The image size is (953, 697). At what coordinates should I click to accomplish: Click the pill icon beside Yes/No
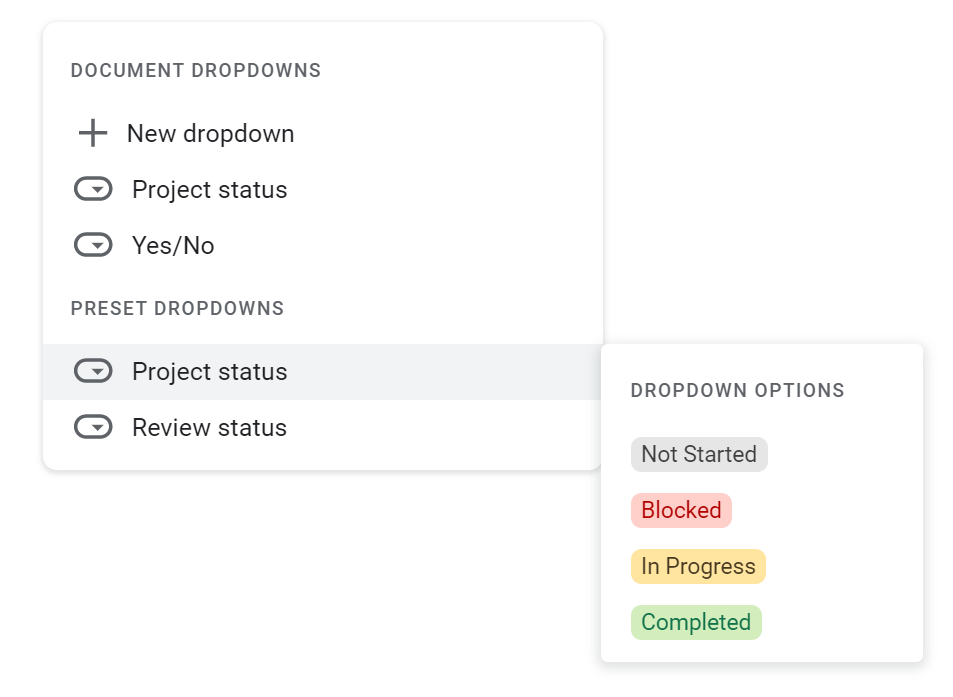[x=93, y=246]
